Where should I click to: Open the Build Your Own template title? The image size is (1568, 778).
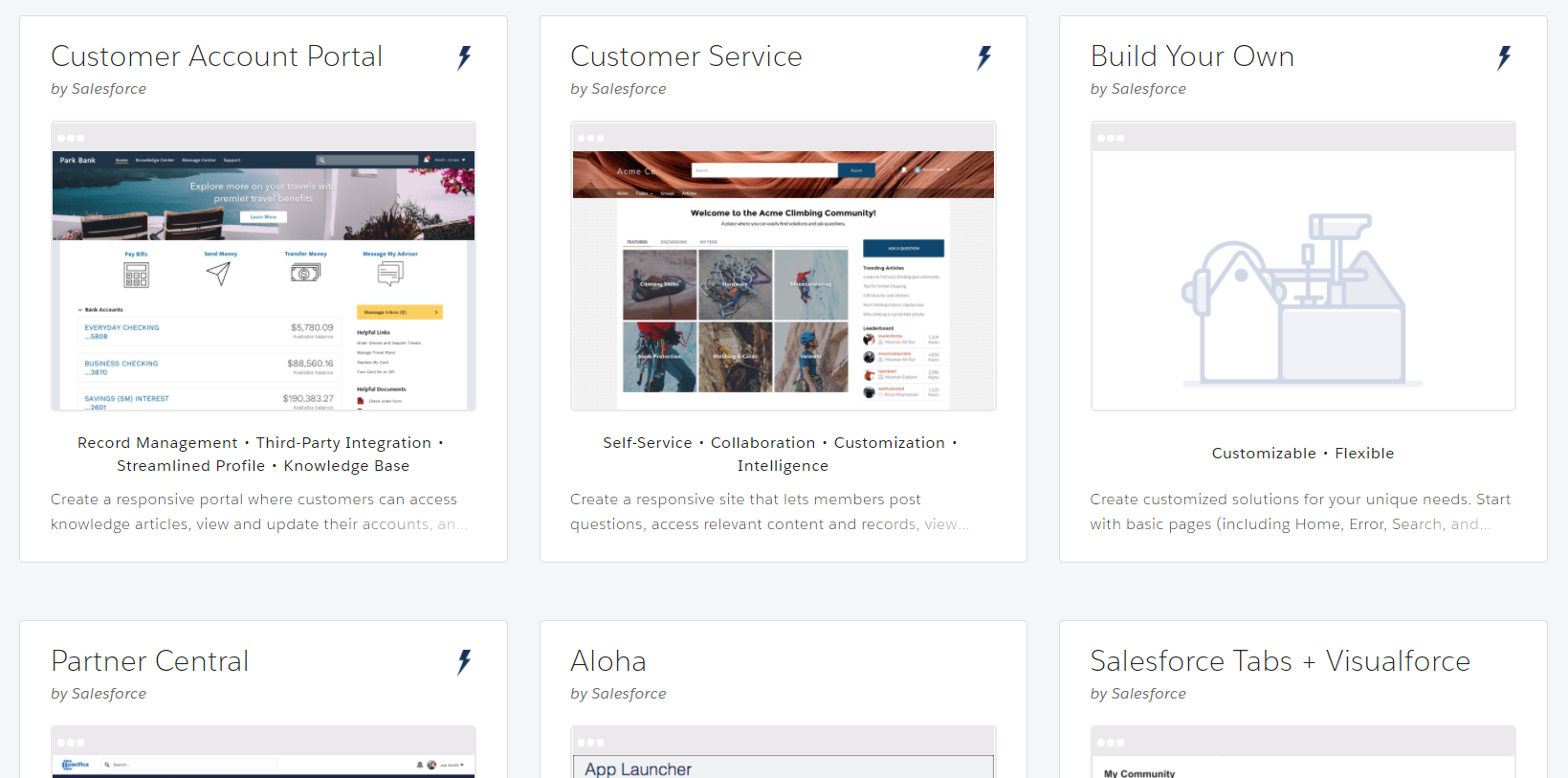[x=1192, y=56]
